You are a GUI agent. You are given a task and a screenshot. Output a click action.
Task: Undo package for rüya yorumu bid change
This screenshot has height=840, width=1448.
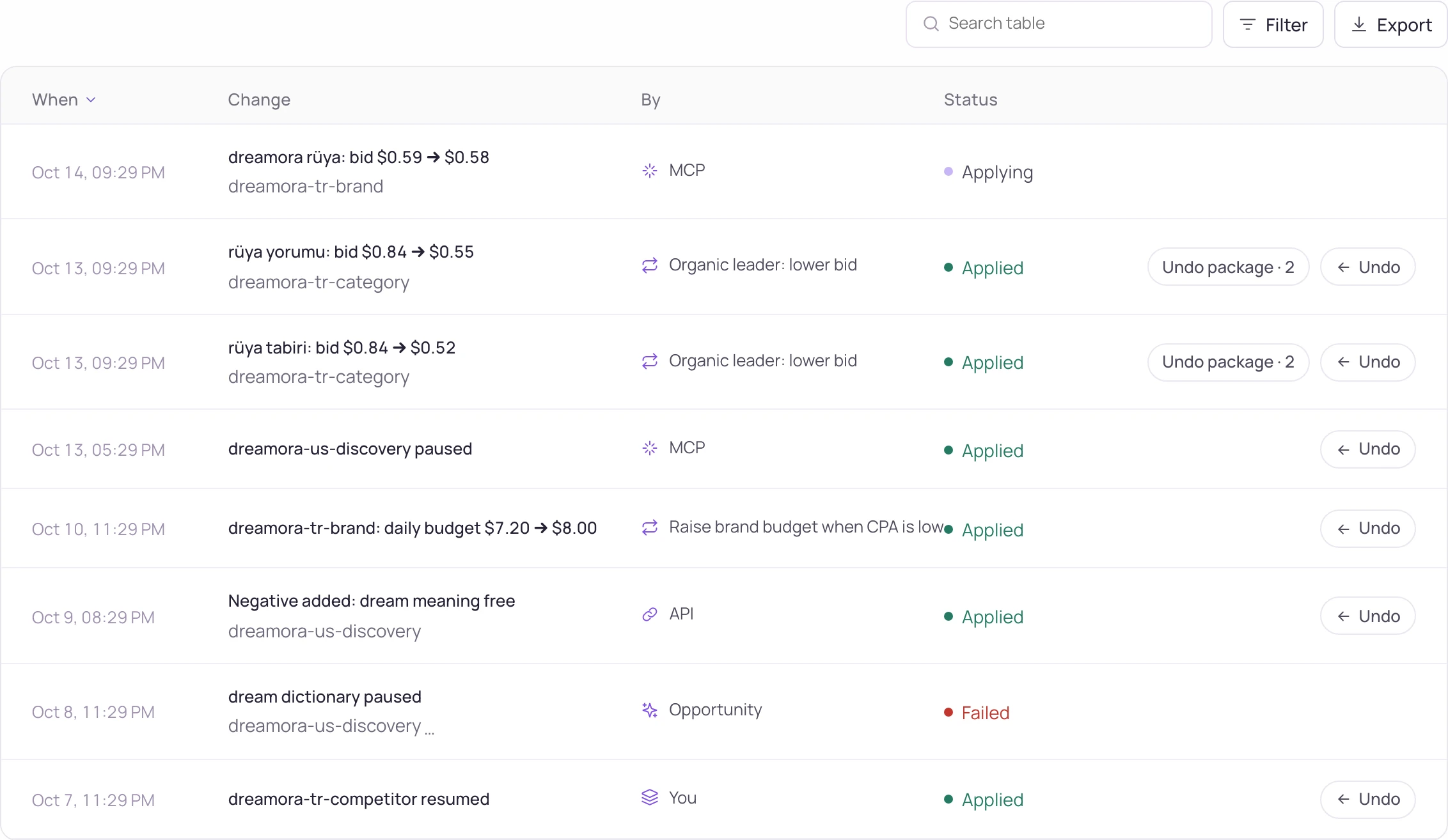click(1228, 267)
